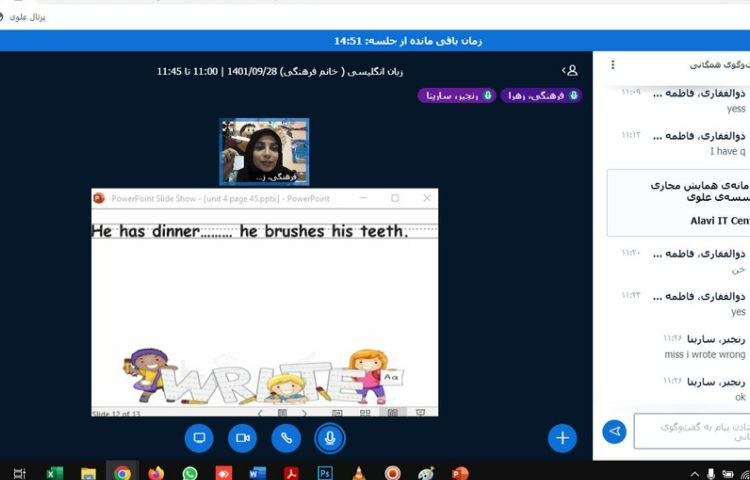The width and height of the screenshot is (750, 480).
Task: Open the chat options three-dot menu
Action: click(x=613, y=65)
